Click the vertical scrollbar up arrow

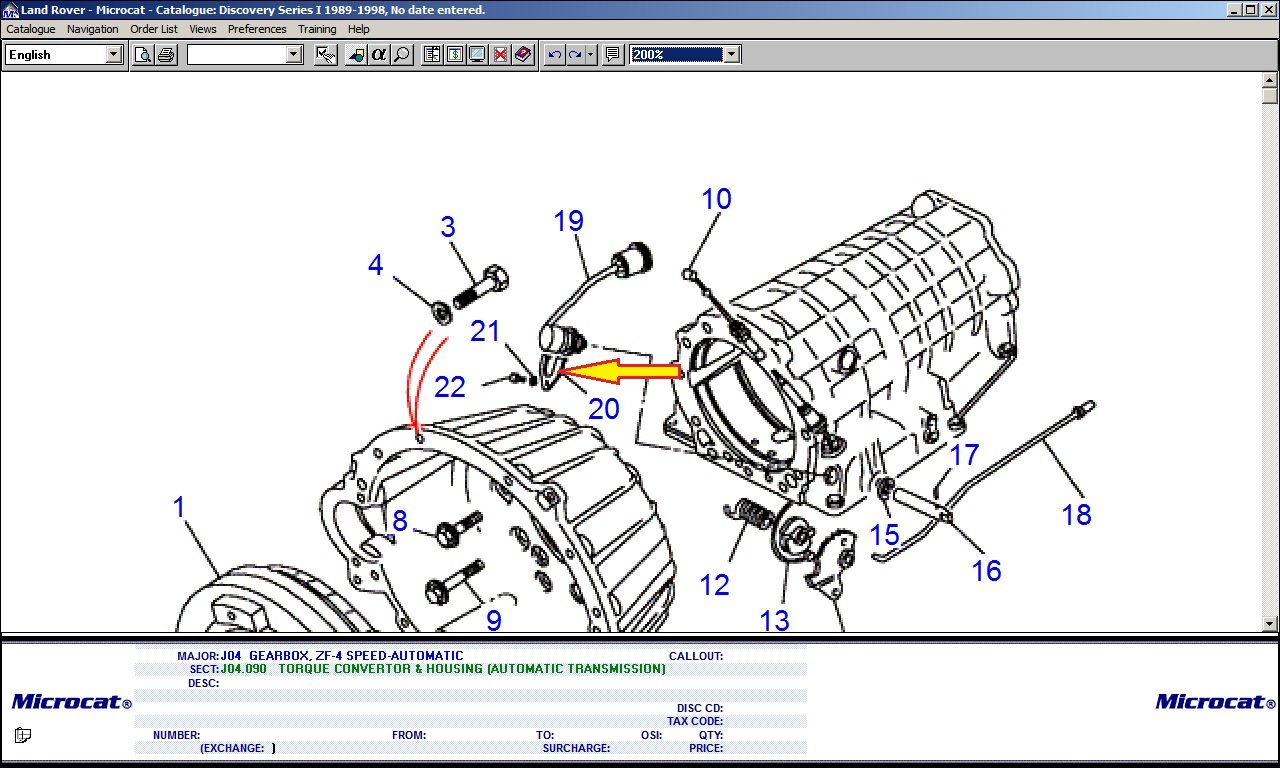1270,79
